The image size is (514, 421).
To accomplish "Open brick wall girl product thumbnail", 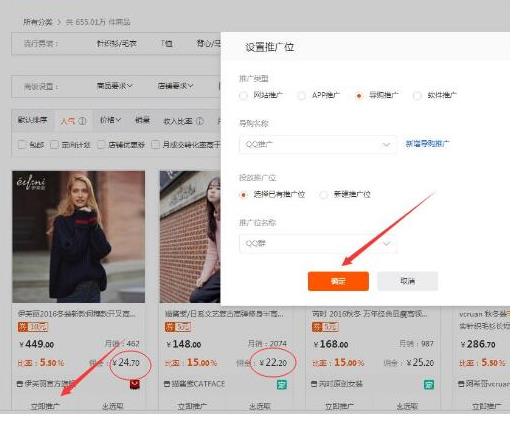I will 190,237.
